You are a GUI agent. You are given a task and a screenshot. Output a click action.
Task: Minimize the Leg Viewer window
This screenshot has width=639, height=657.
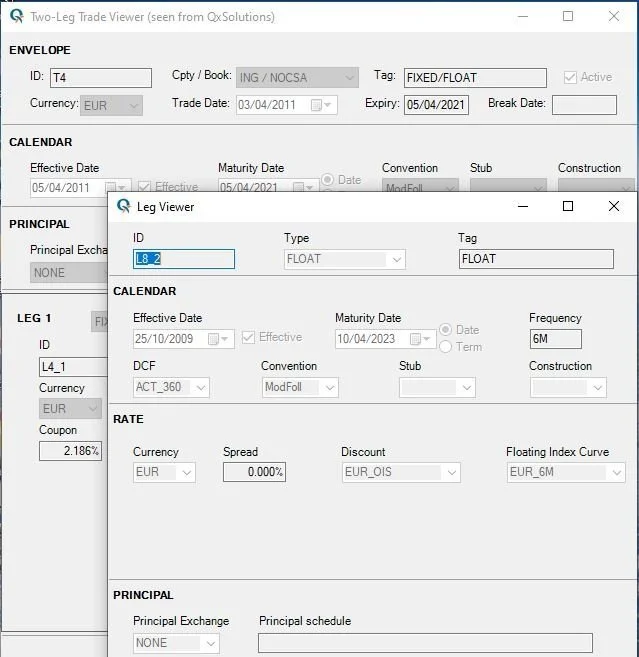click(x=523, y=206)
